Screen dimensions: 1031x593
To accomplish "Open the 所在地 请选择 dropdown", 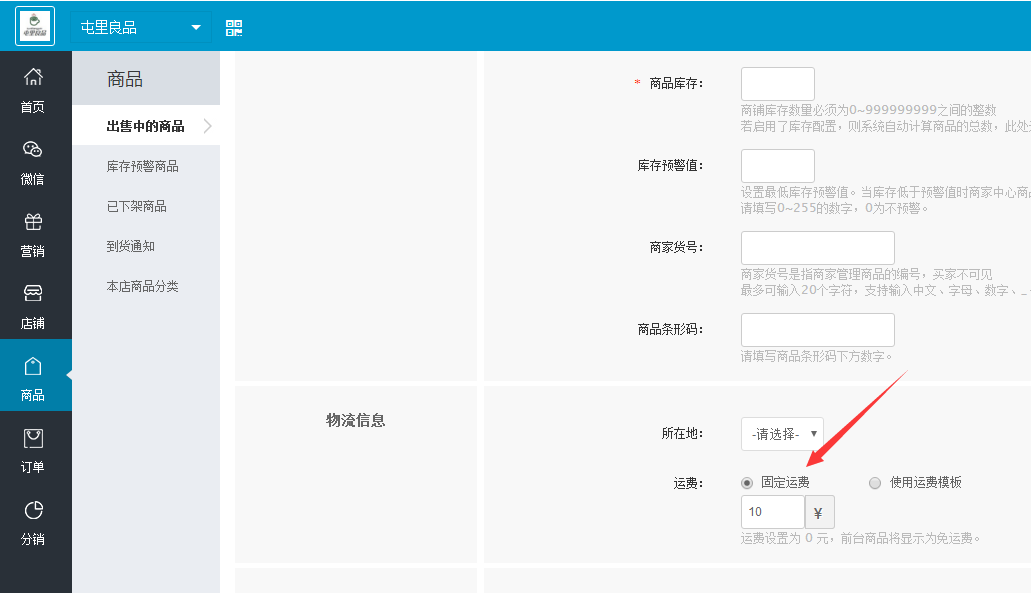I will [x=782, y=434].
